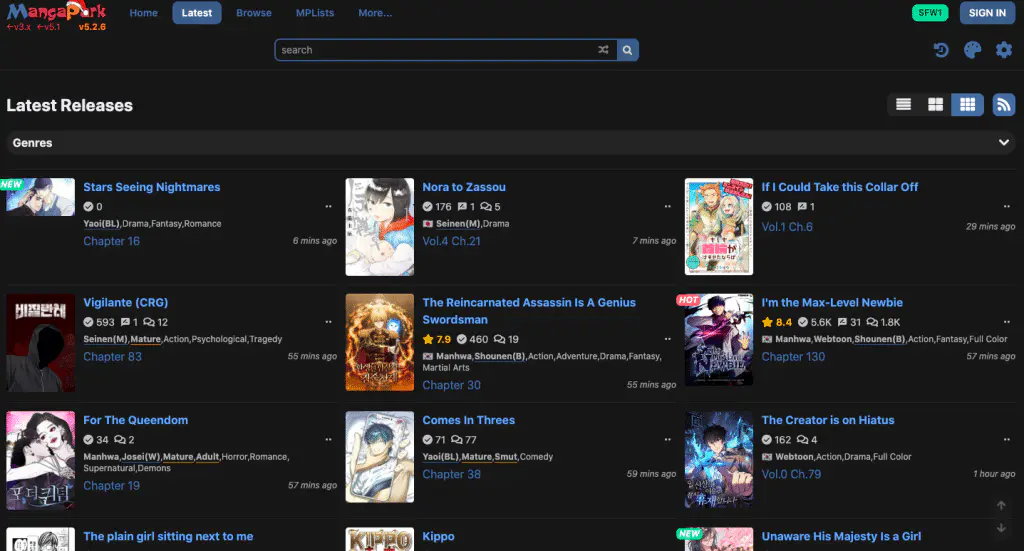Open I'm the Max-Level Newbie Chapter 130
The height and width of the screenshot is (551, 1024).
point(793,356)
